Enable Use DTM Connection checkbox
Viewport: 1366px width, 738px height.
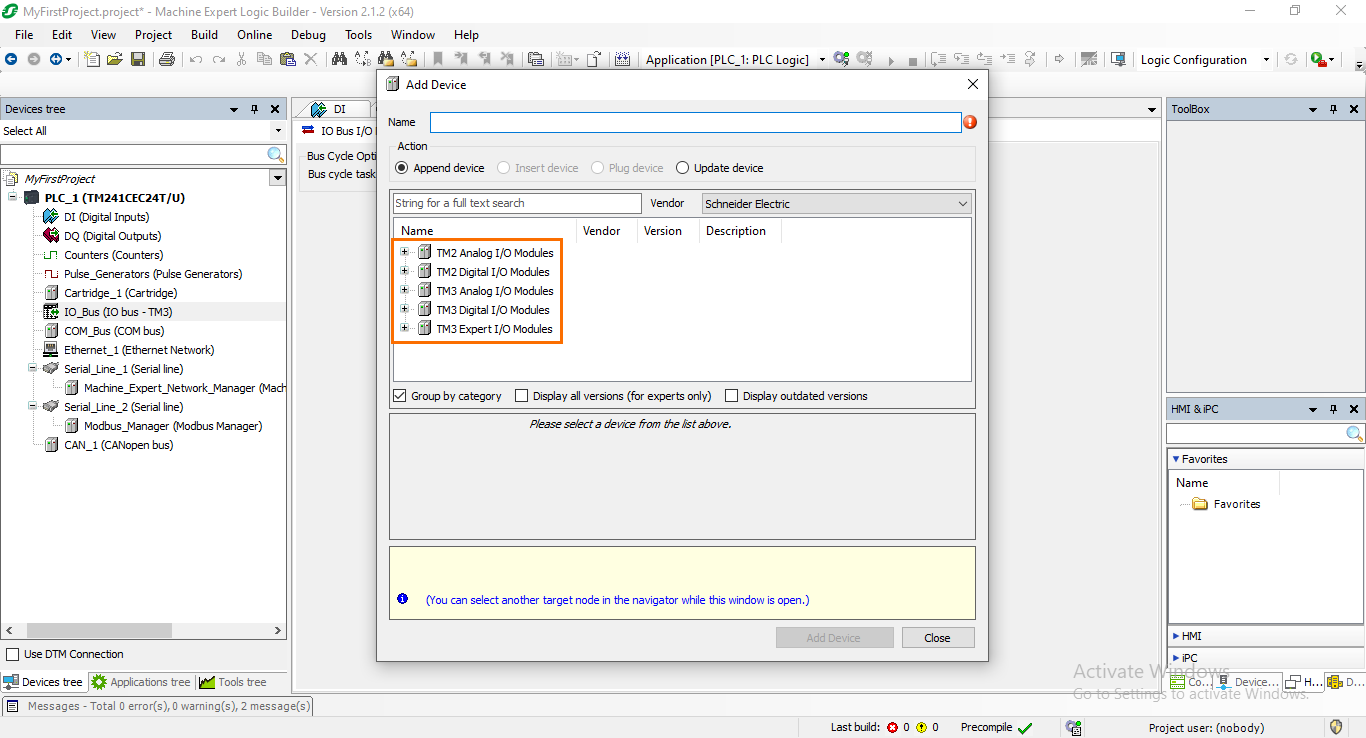coord(13,654)
